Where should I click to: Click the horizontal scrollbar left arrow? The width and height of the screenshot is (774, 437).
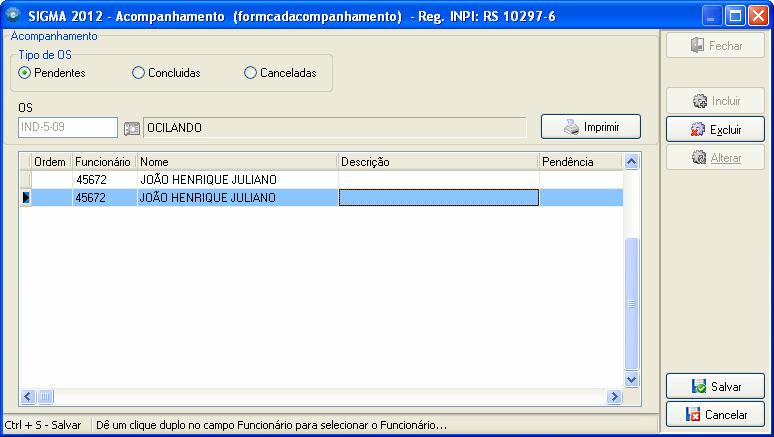point(28,397)
